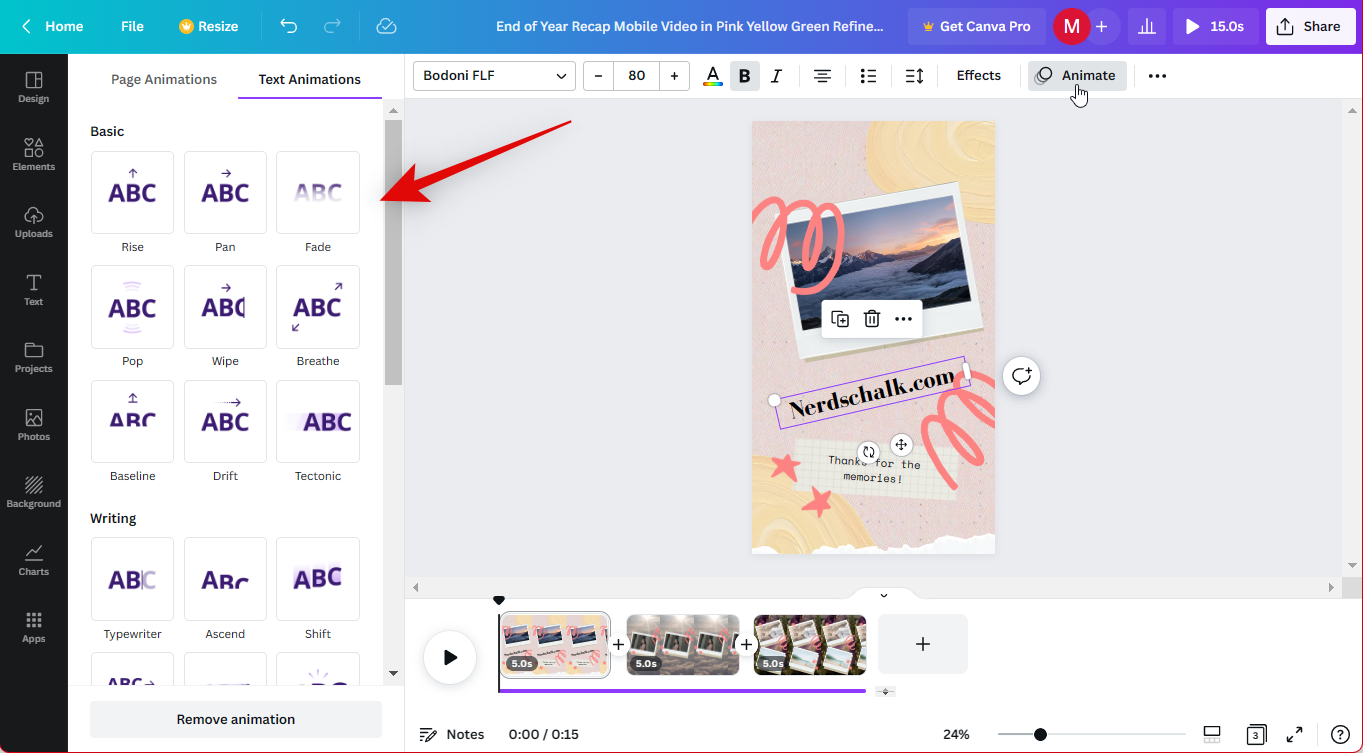Open the Charts panel
The width and height of the screenshot is (1363, 753).
(33, 559)
